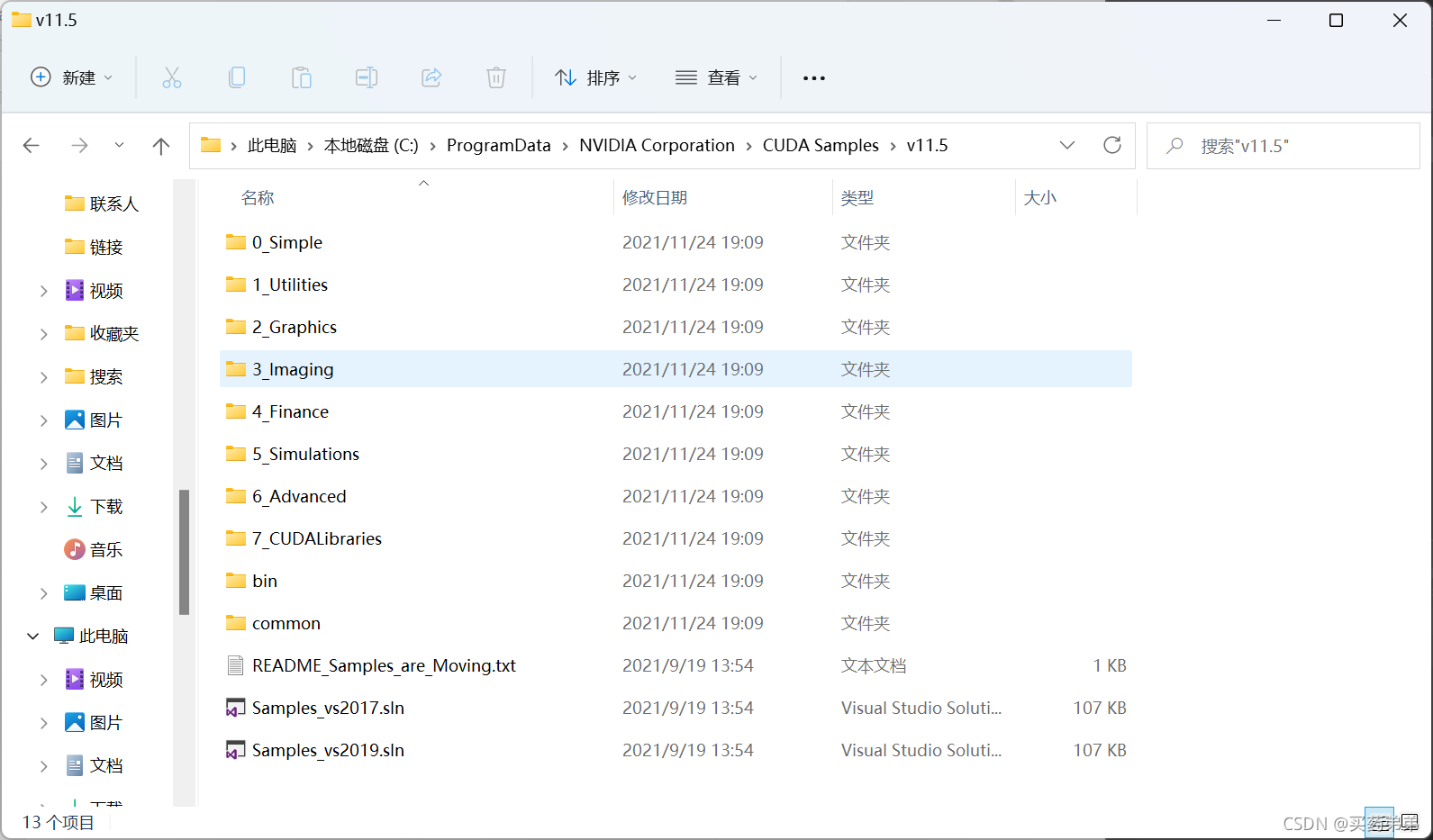Screen dimensions: 1433x840
Task: Click 本地磁盘 (C:) in address path
Action: 371,145
